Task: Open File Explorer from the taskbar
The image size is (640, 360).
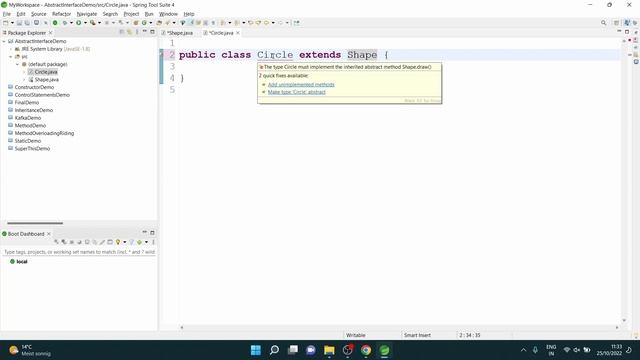Action: [329, 350]
